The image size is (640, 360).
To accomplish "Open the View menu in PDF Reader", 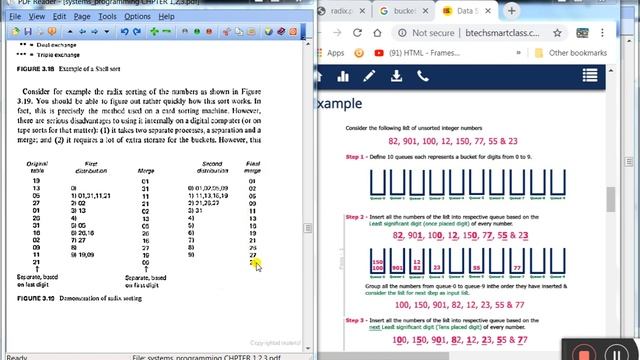I will point(37,16).
